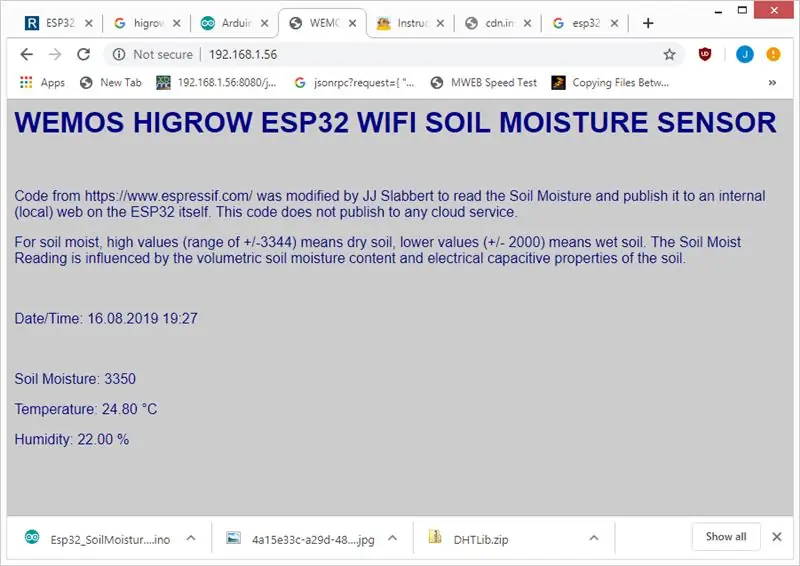800x566 pixels.
Task: Click the Temperature: 24.80 °C reading
Action: point(86,409)
